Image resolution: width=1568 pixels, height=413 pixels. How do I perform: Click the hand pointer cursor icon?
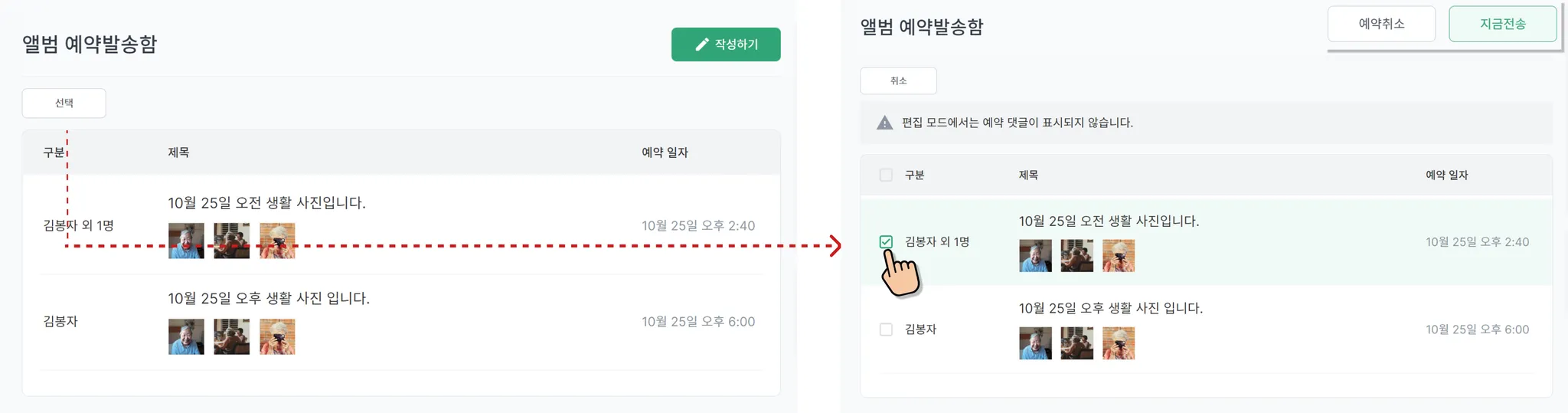tap(900, 272)
